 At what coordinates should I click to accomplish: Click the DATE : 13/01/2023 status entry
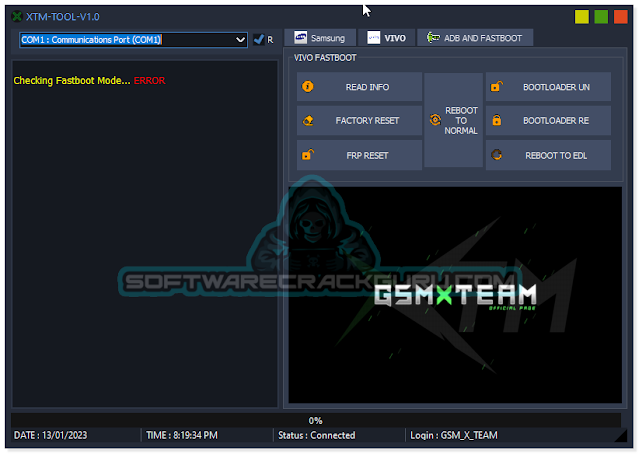point(51,435)
